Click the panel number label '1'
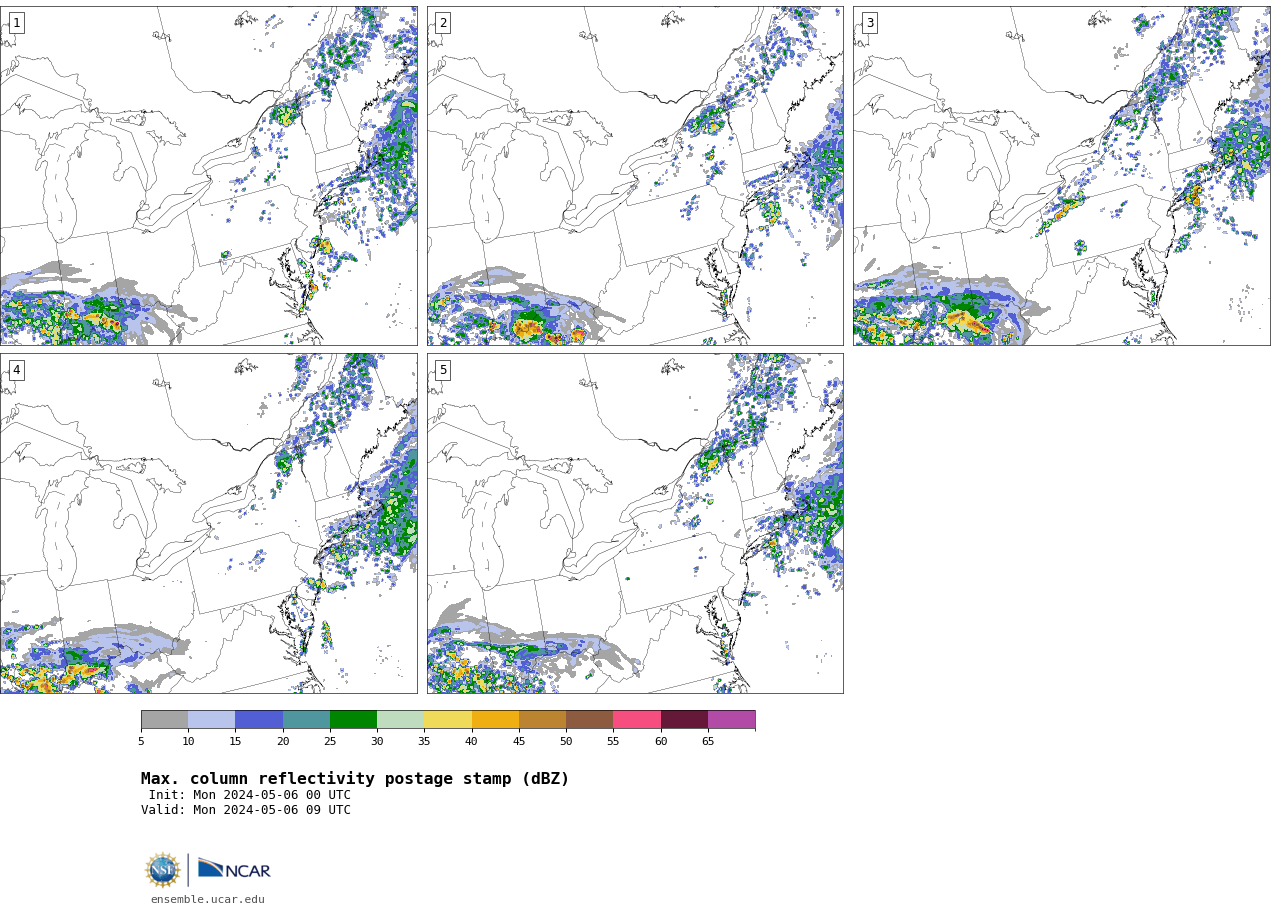 16,23
